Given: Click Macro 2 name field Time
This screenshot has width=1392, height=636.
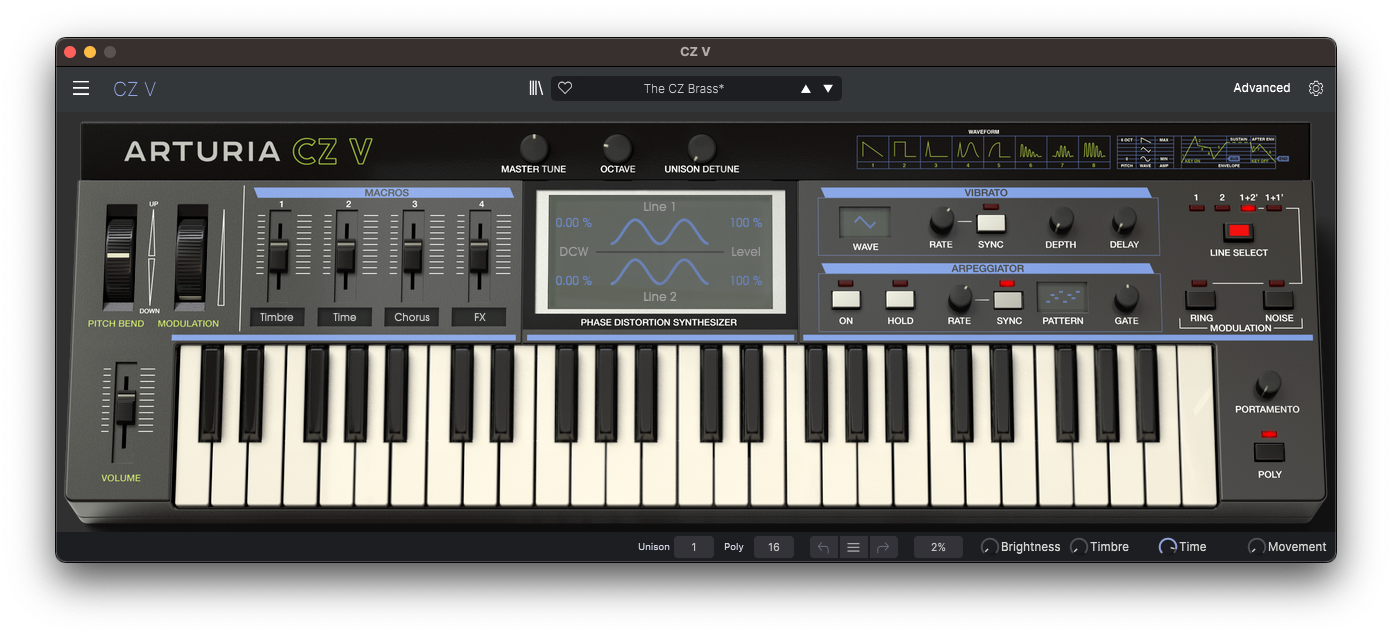Looking at the screenshot, I should [345, 317].
